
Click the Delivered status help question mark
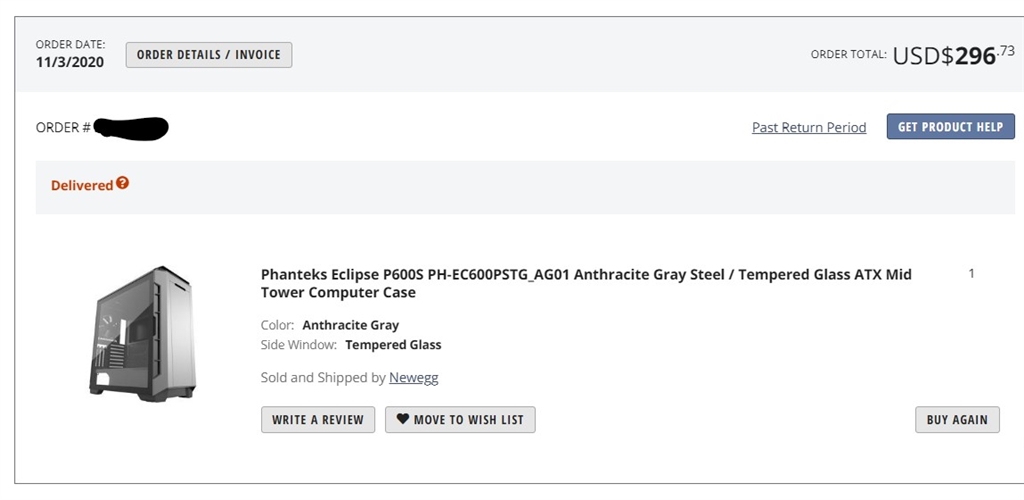(123, 184)
